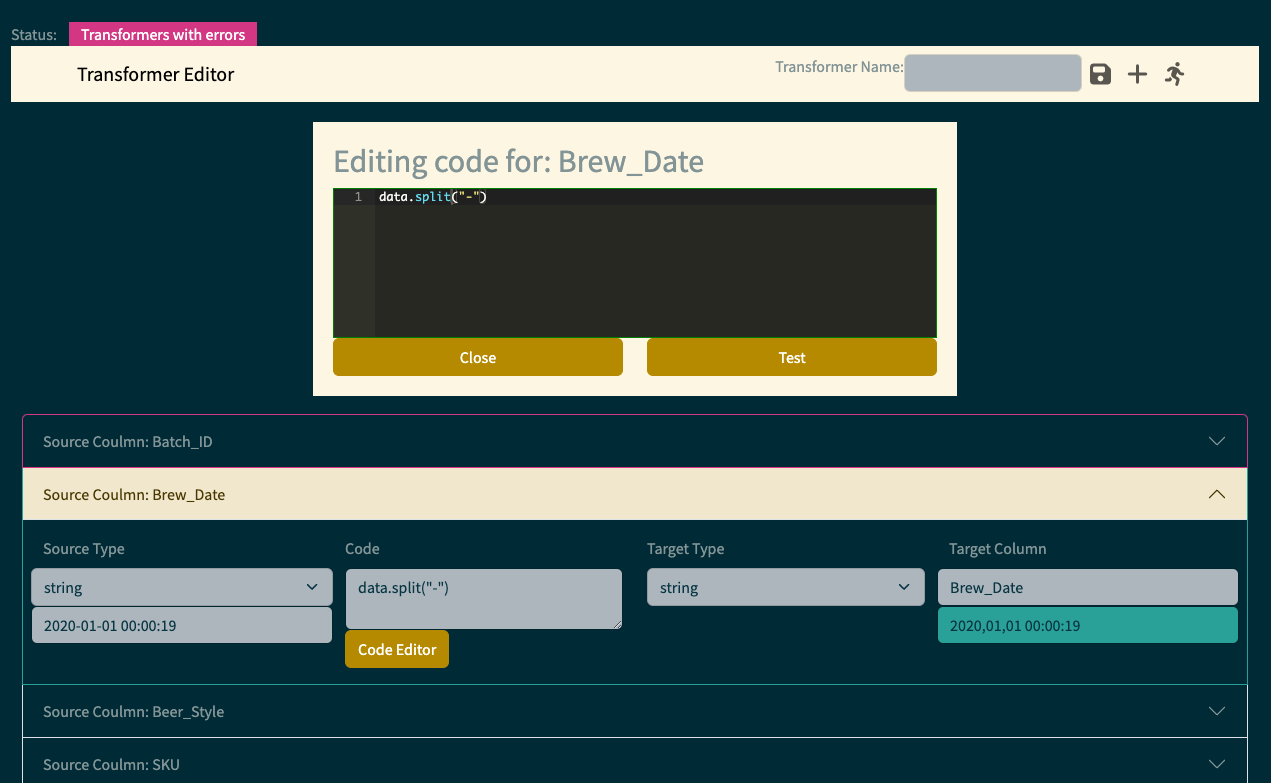Close the Brew_Date code editing dialog
Viewport: 1271px width, 783px height.
tap(477, 357)
